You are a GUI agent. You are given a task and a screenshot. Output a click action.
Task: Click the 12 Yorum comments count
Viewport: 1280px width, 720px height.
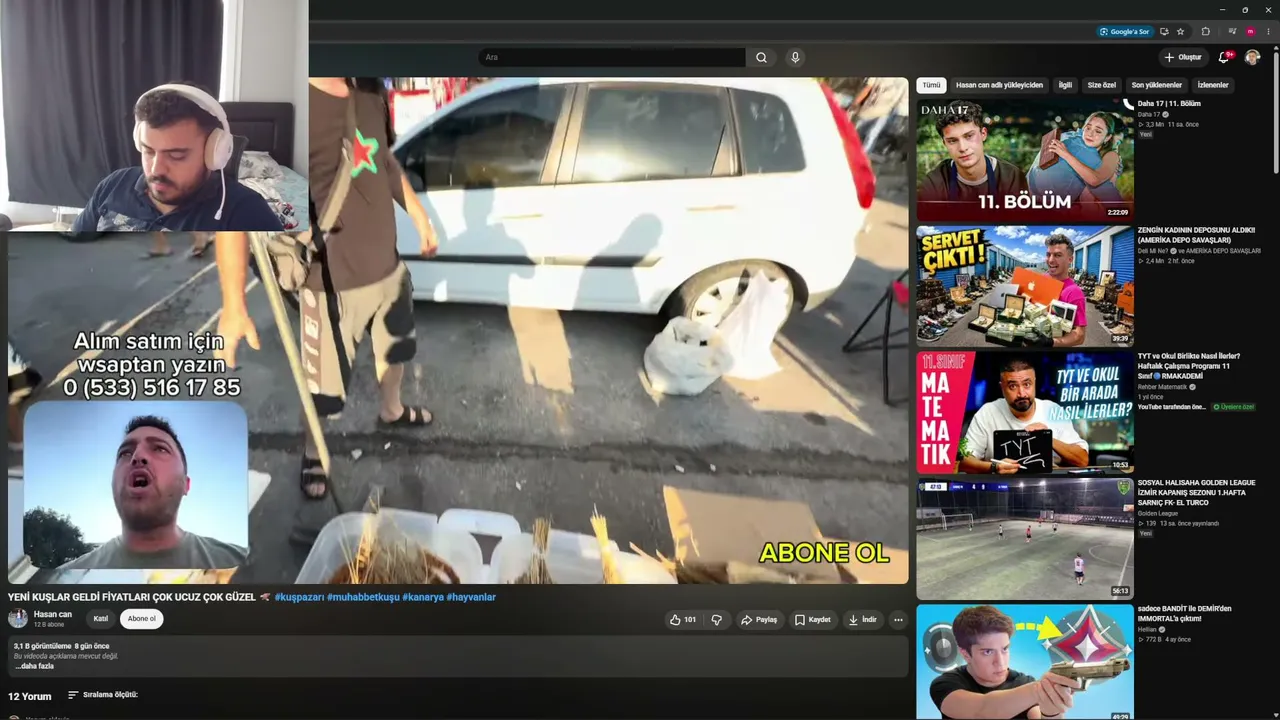pos(30,696)
